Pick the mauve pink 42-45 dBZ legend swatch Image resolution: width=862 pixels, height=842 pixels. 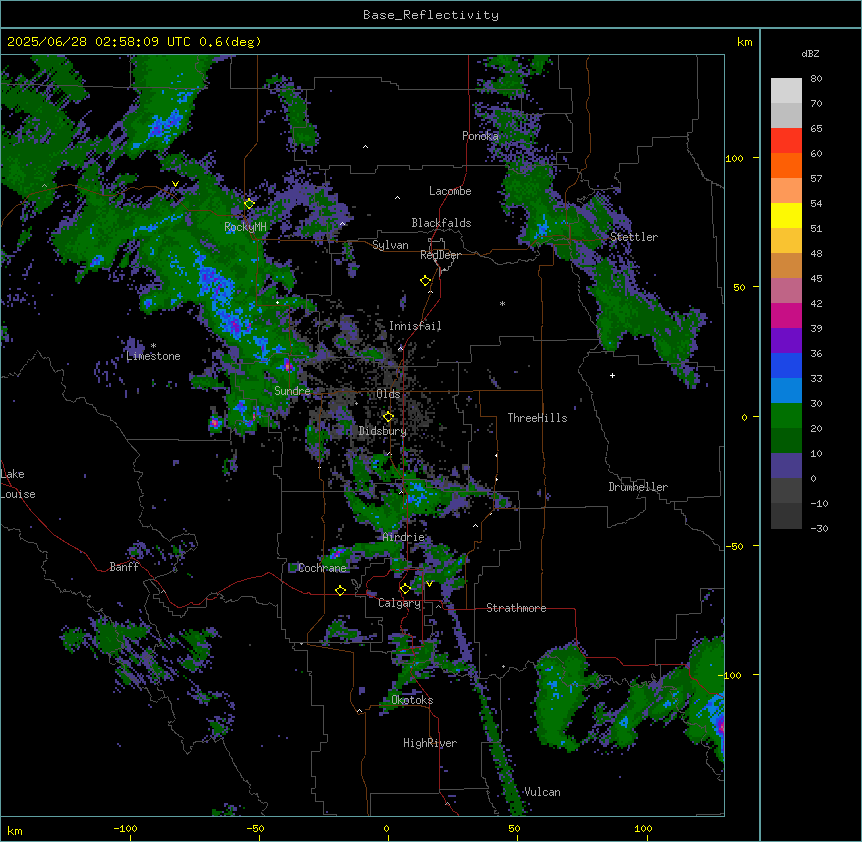click(786, 291)
